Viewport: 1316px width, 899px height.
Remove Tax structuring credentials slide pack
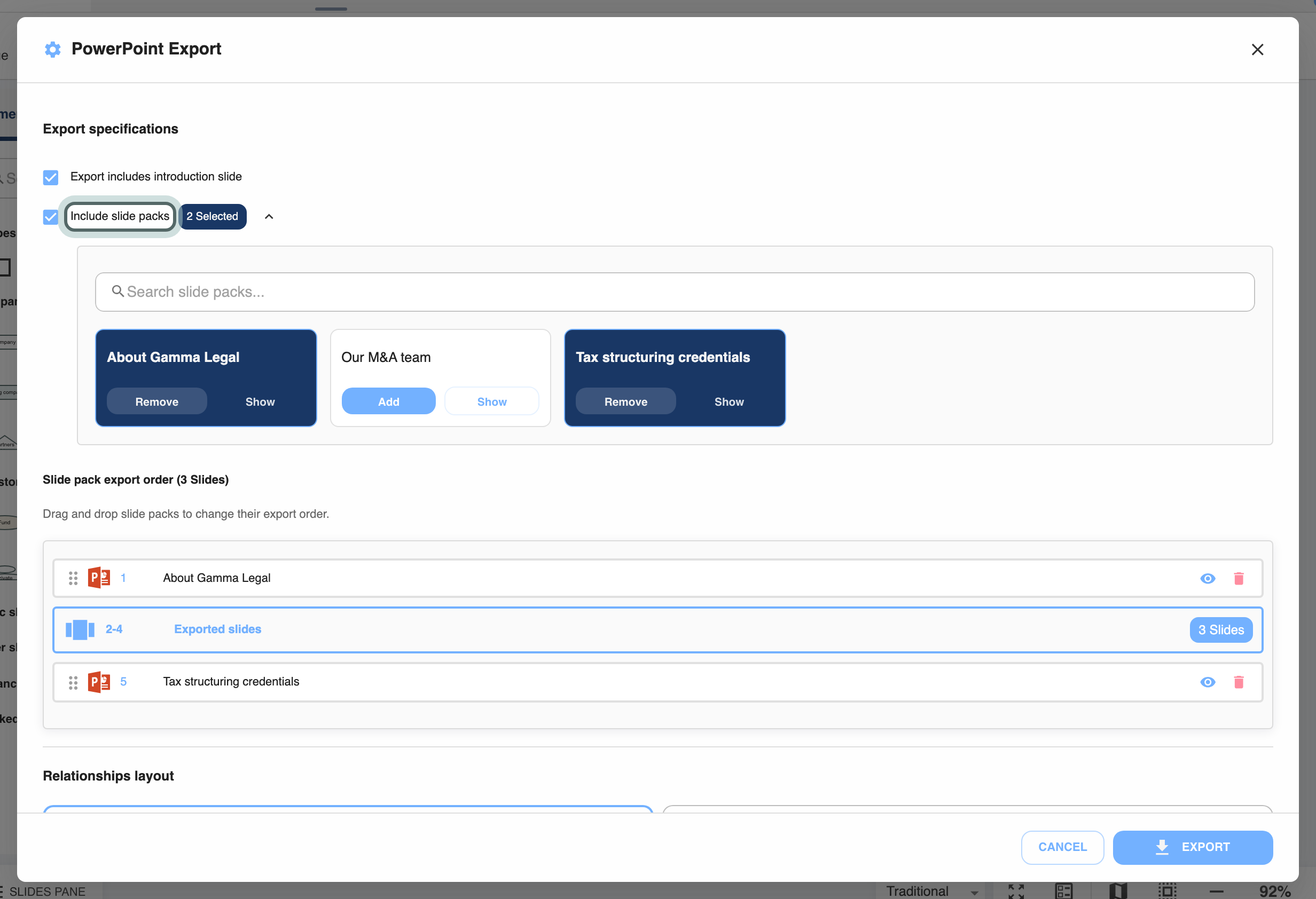coord(626,401)
